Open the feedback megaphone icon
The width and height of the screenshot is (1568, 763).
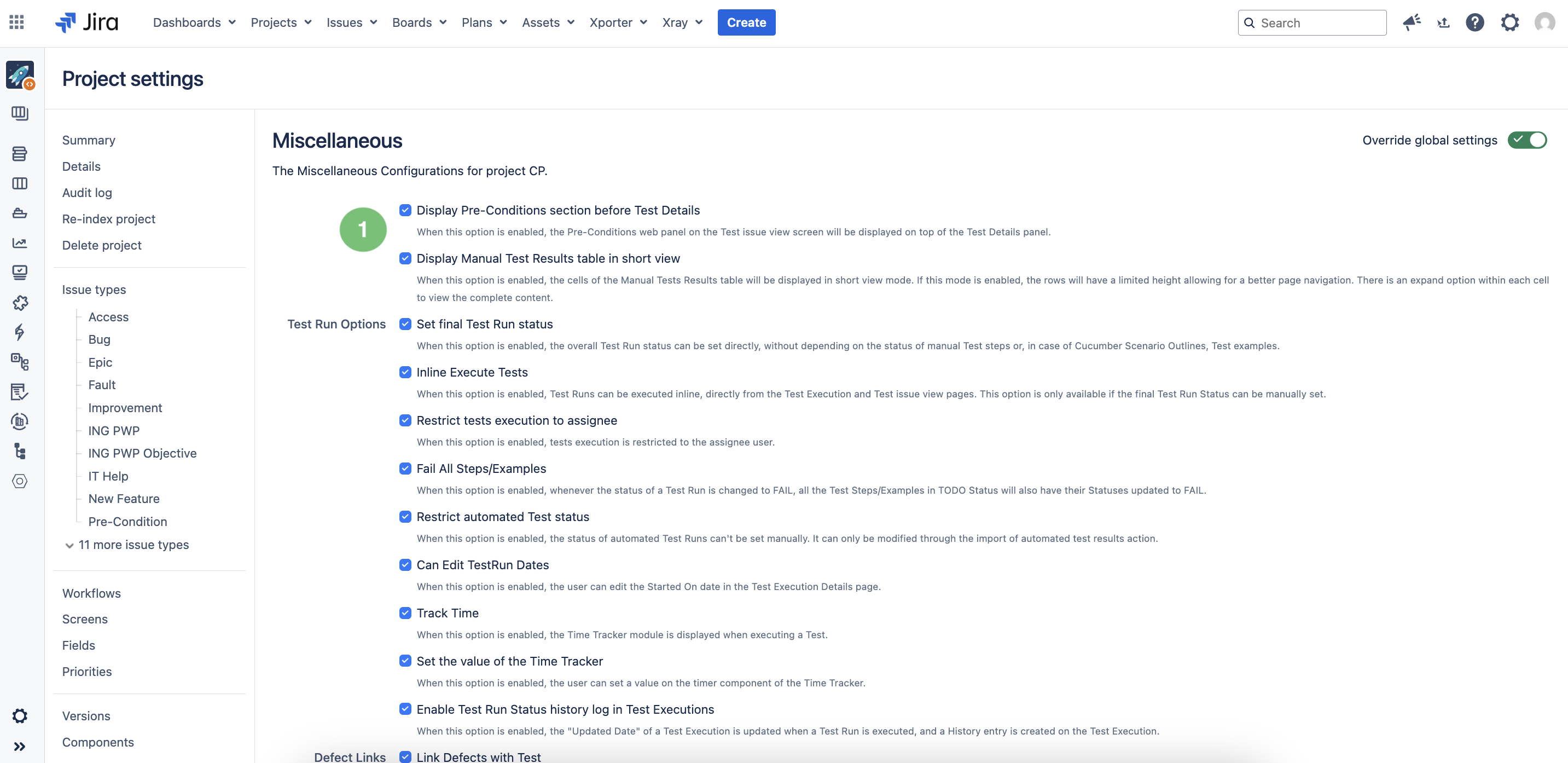[x=1412, y=22]
